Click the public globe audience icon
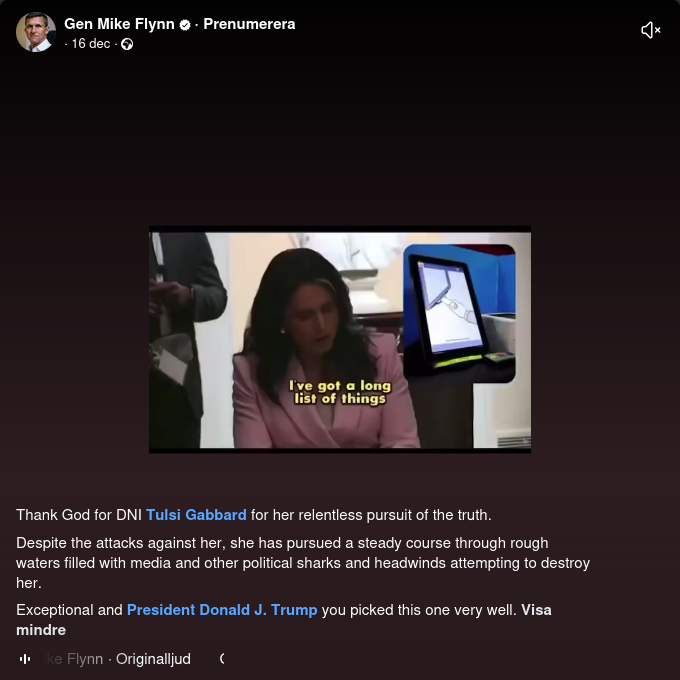 click(x=127, y=44)
